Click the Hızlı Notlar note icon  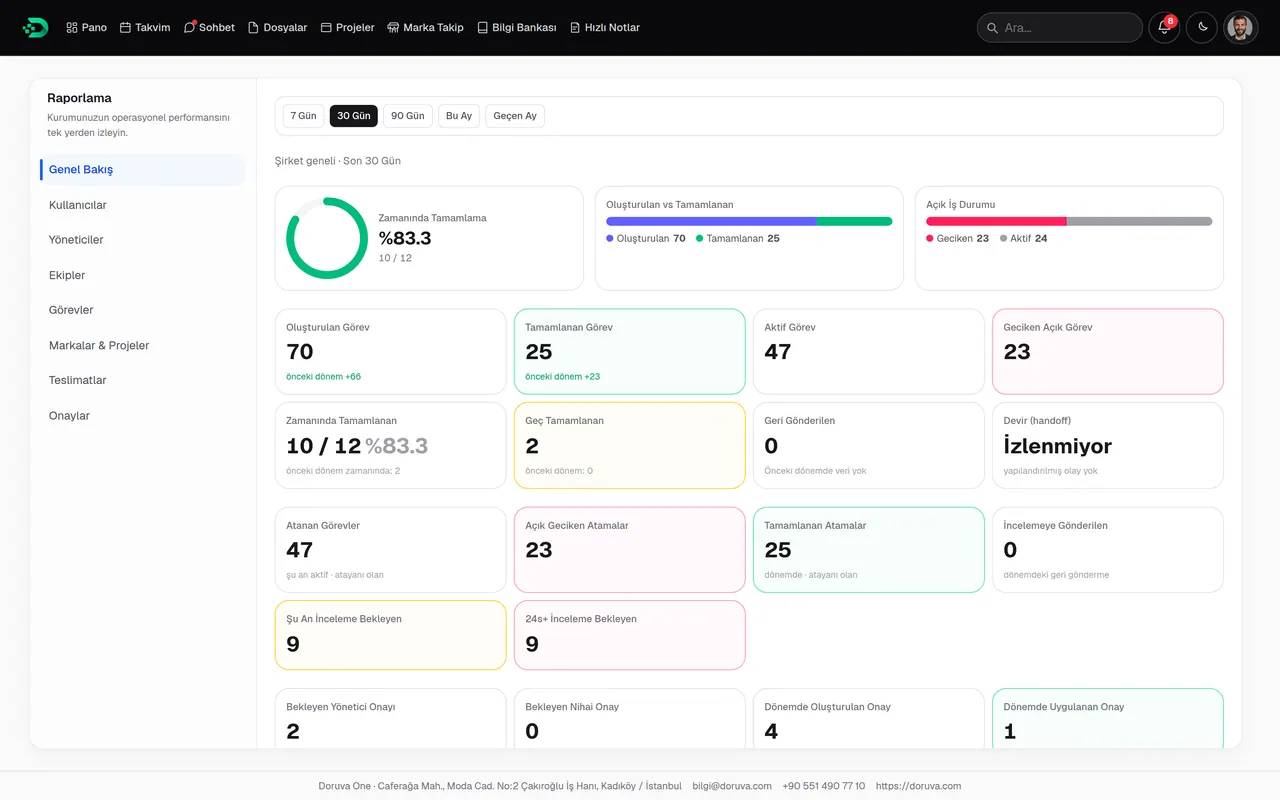tap(575, 28)
